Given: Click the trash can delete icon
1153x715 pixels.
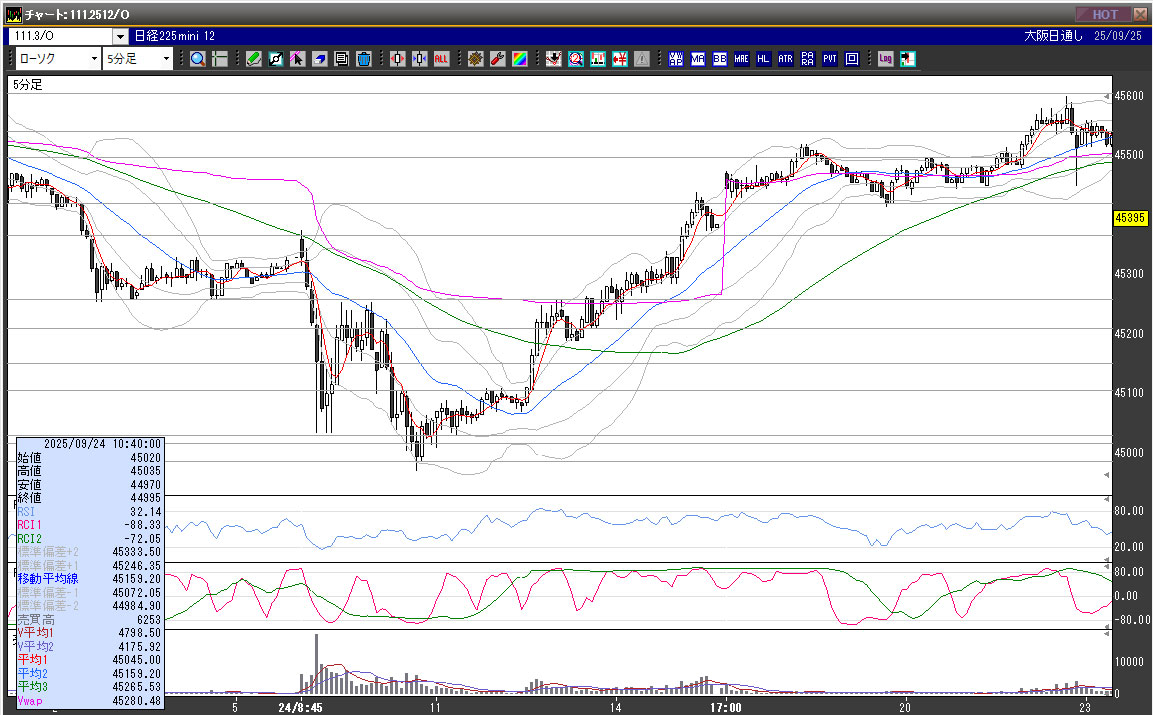Looking at the screenshot, I should (x=363, y=59).
